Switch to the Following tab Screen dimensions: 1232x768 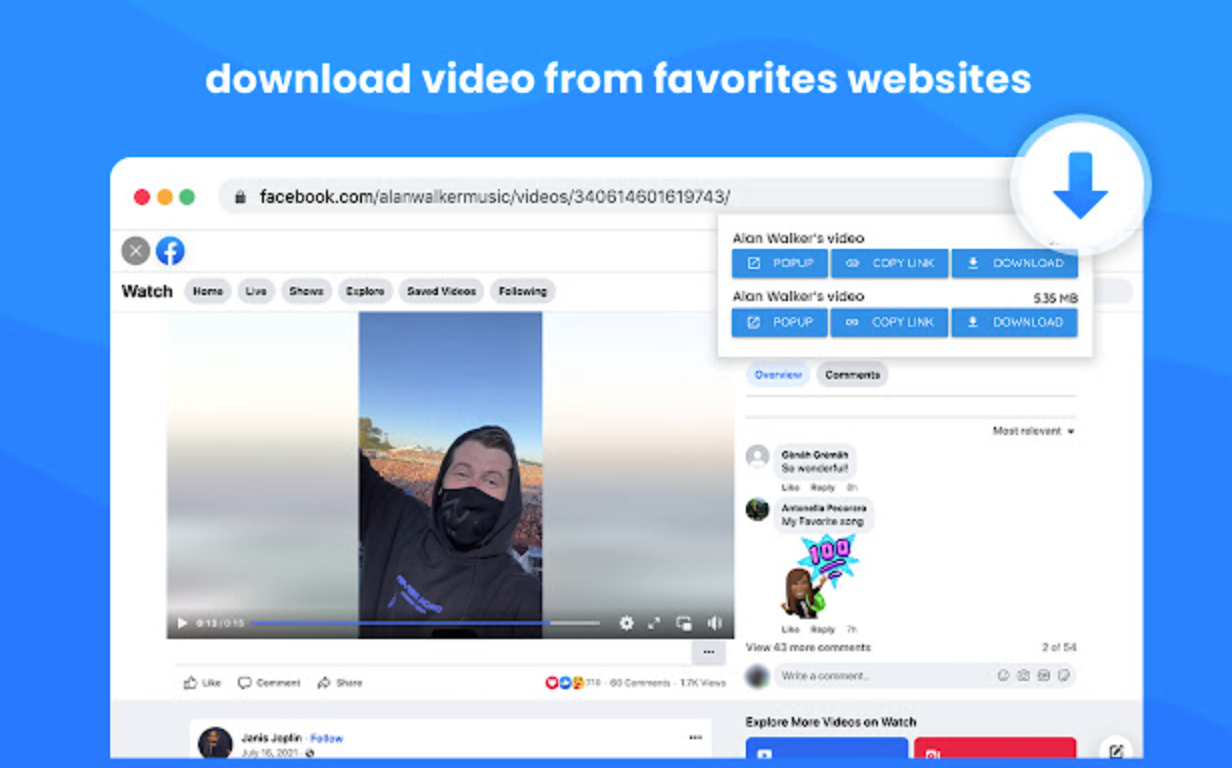(x=523, y=291)
